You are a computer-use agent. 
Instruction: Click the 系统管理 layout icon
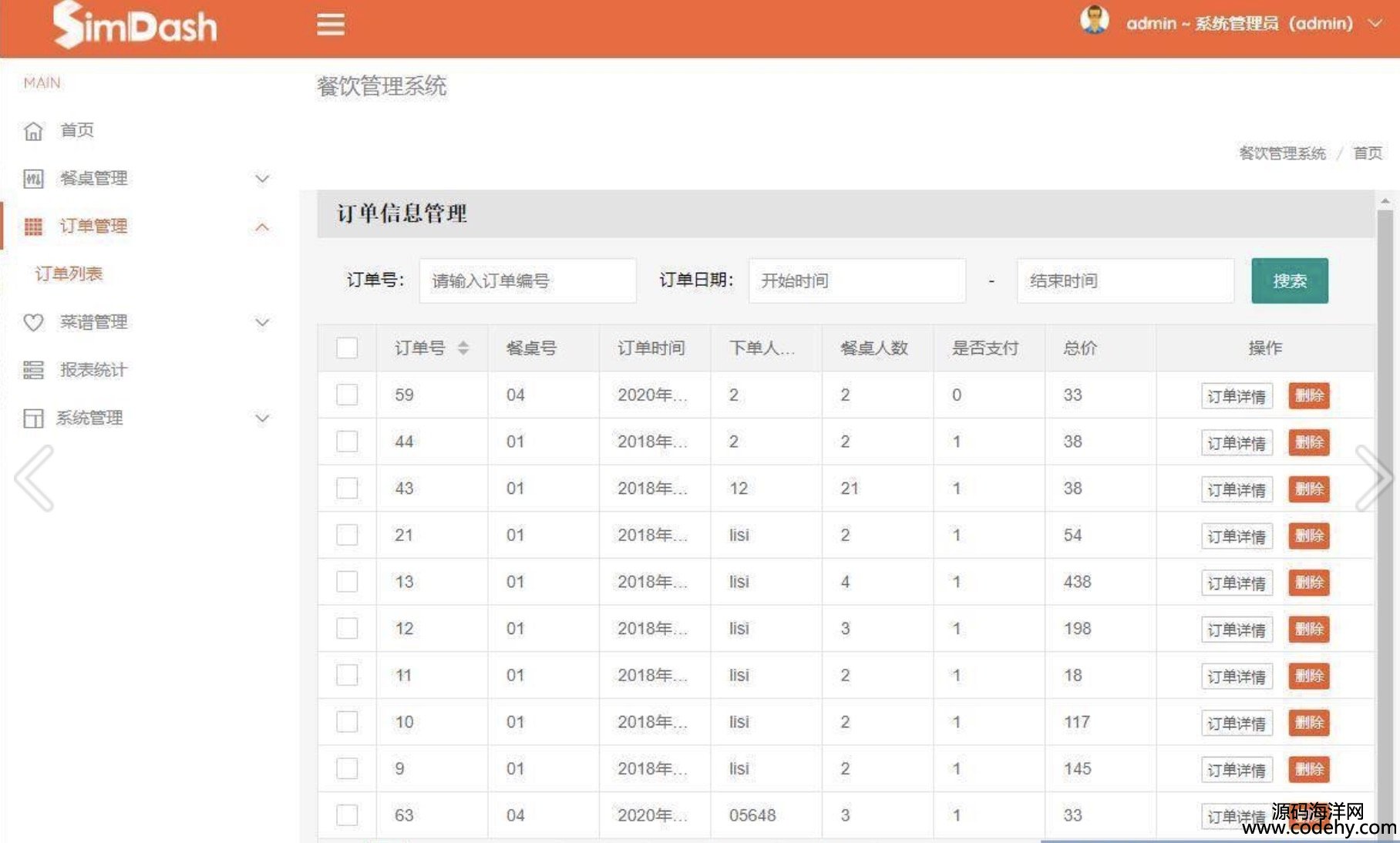(x=33, y=418)
